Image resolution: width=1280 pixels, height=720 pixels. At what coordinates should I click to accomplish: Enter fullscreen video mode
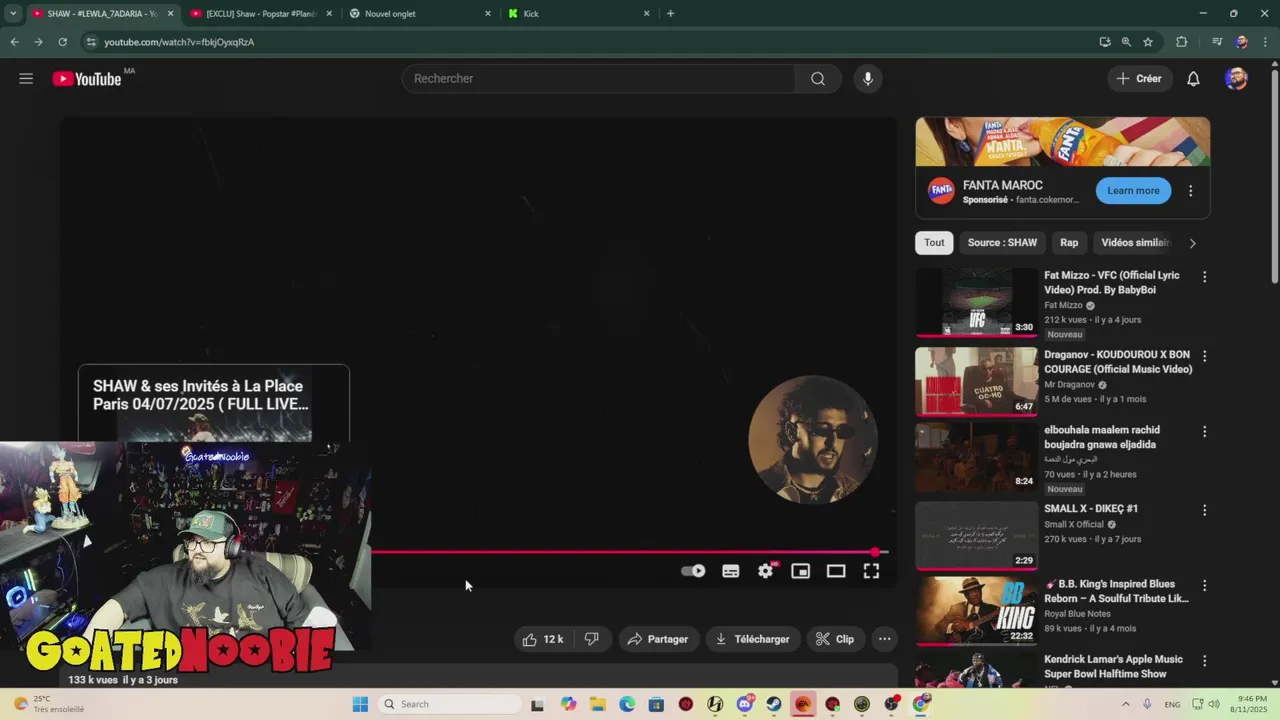[x=871, y=571]
